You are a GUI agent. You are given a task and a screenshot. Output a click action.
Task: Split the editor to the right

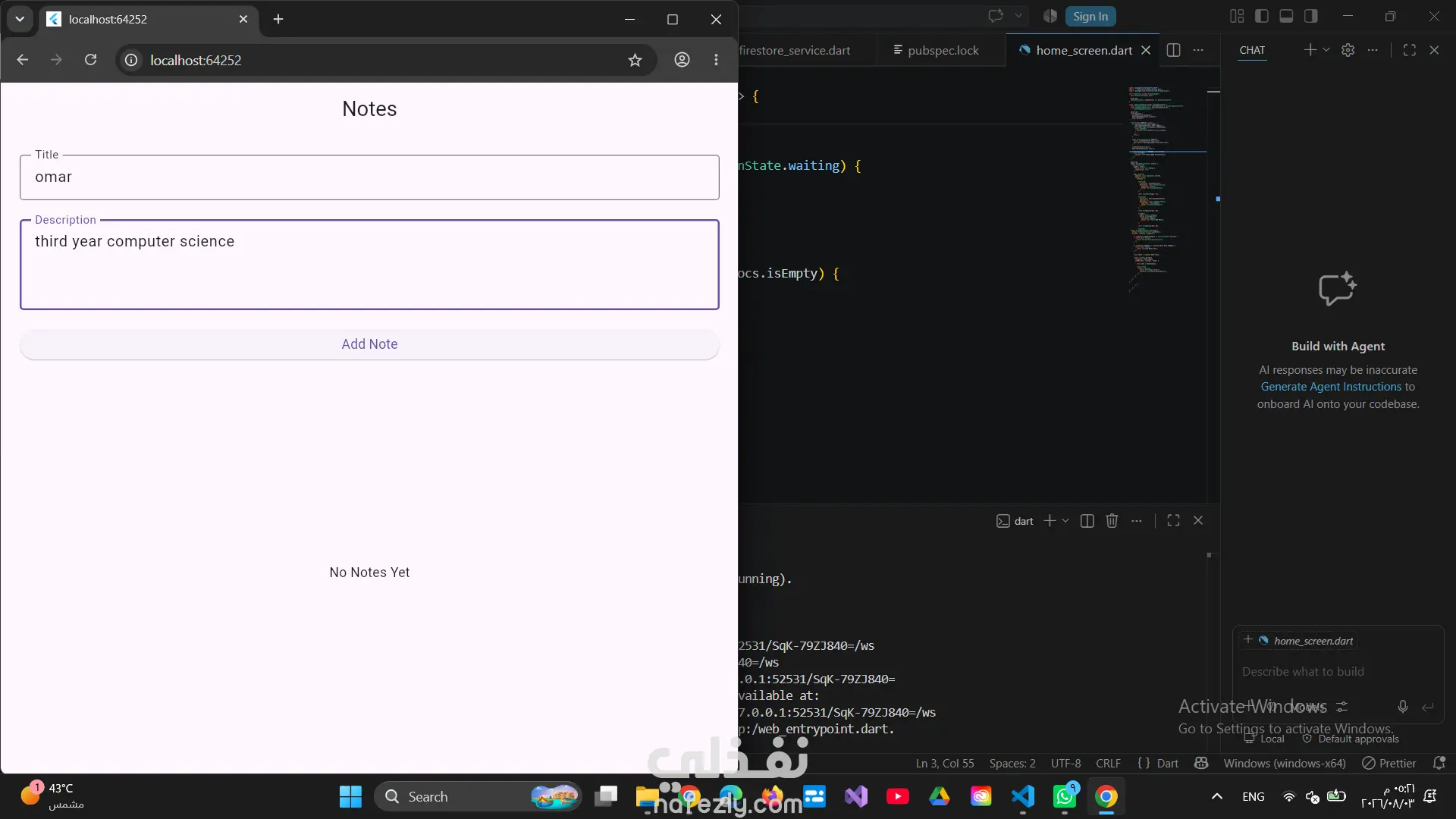click(x=1173, y=50)
